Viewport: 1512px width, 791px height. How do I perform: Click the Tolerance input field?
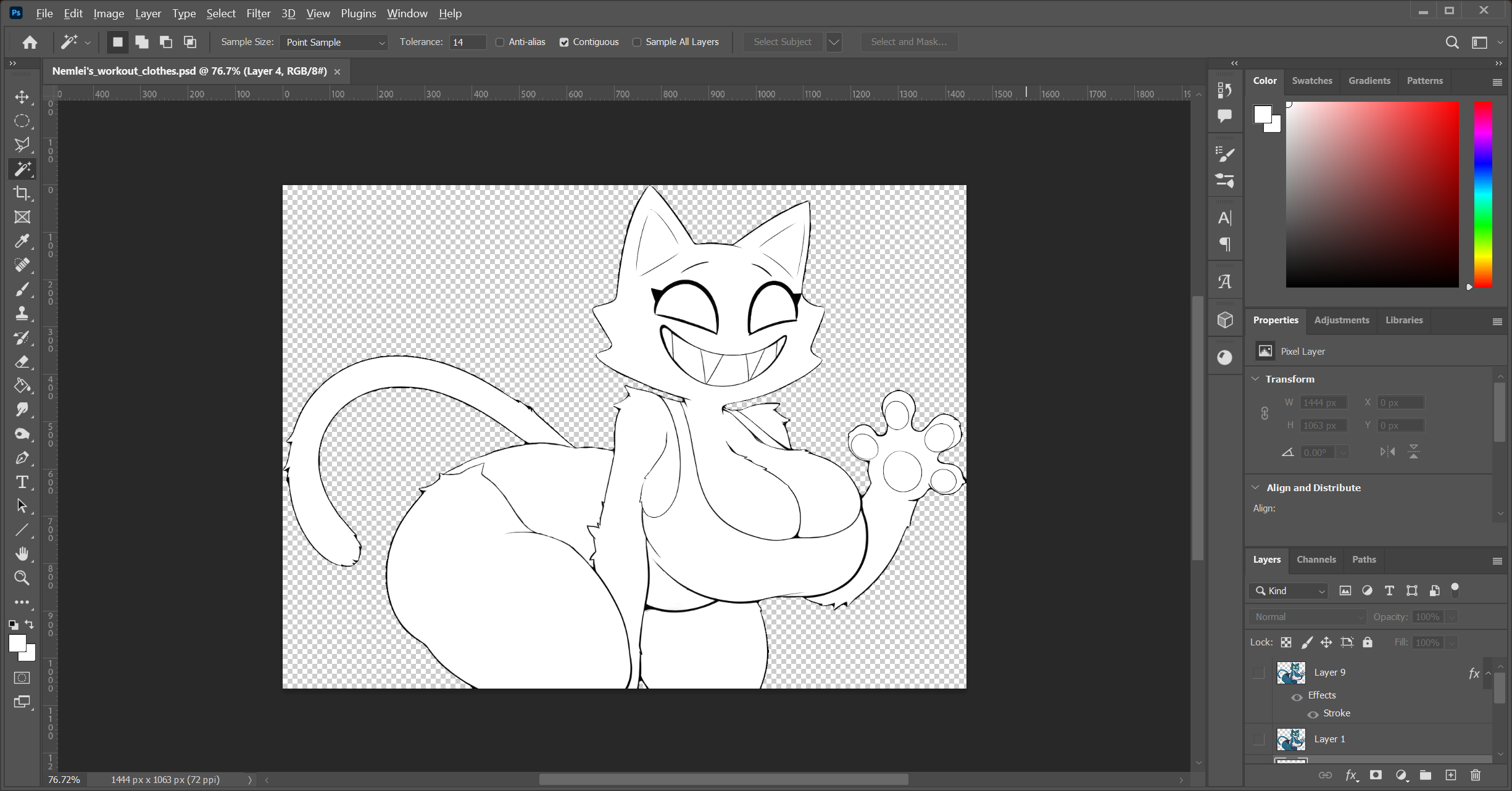(468, 42)
